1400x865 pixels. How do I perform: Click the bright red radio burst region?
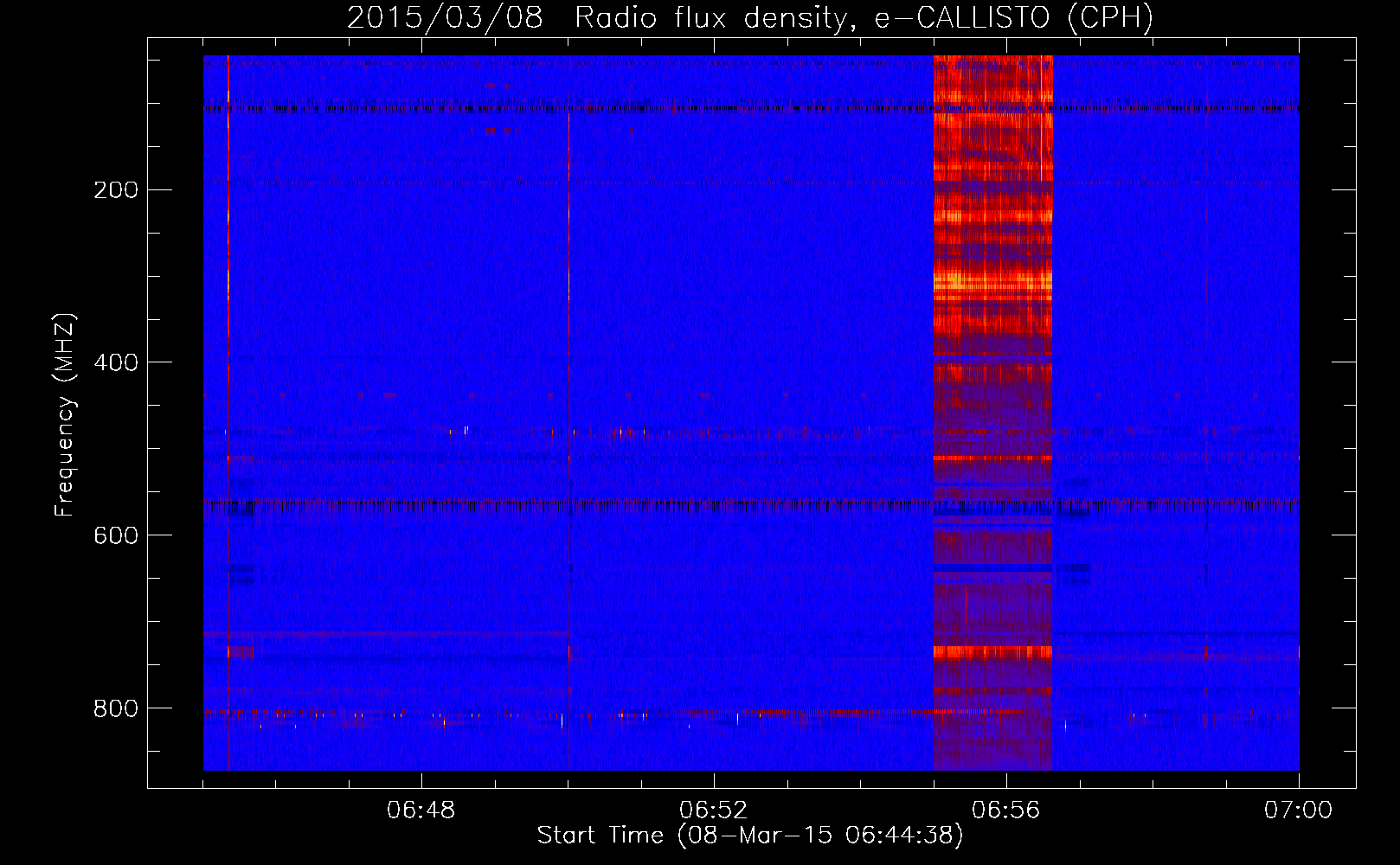(x=993, y=413)
